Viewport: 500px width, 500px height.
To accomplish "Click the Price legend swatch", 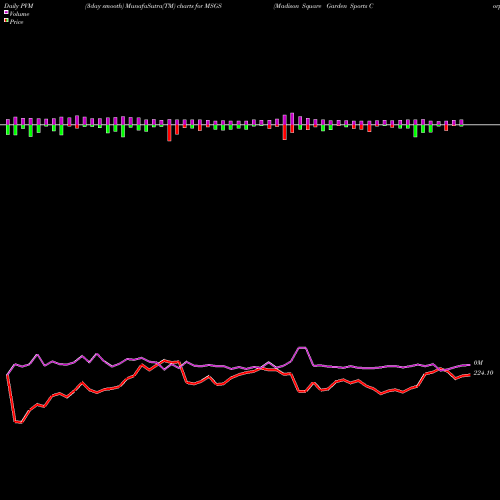I will pyautogui.click(x=6, y=21).
